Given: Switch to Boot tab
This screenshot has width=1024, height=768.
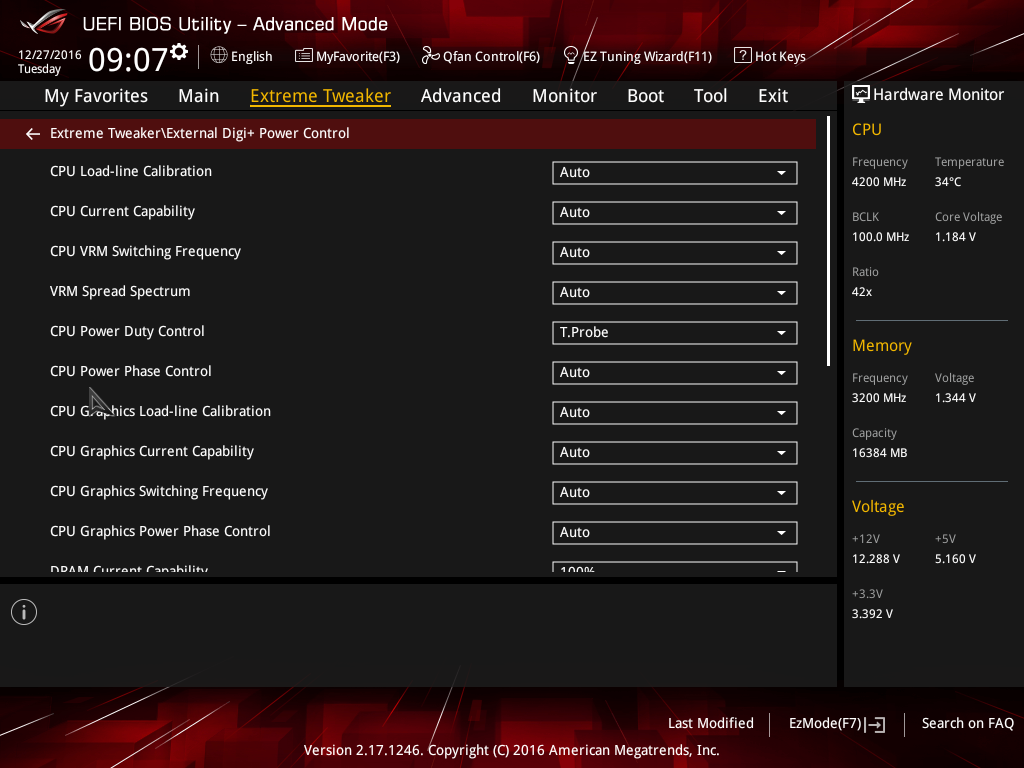Looking at the screenshot, I should pyautogui.click(x=645, y=96).
